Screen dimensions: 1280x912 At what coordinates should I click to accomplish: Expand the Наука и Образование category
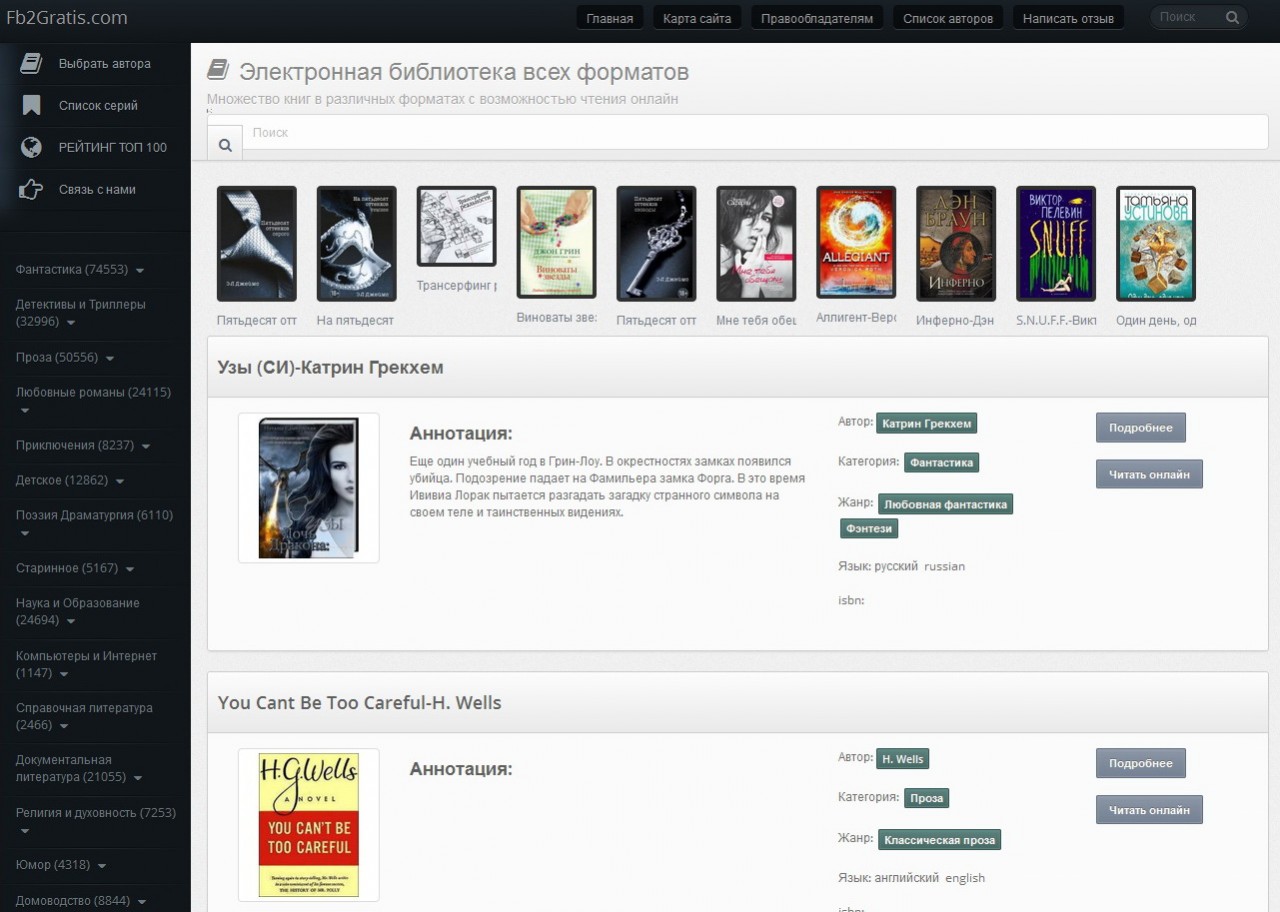click(x=69, y=621)
